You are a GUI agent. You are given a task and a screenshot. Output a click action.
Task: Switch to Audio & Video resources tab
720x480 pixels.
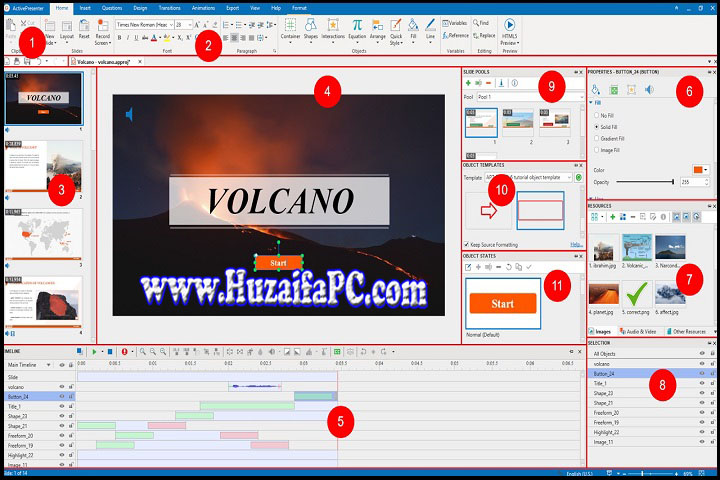[x=638, y=331]
